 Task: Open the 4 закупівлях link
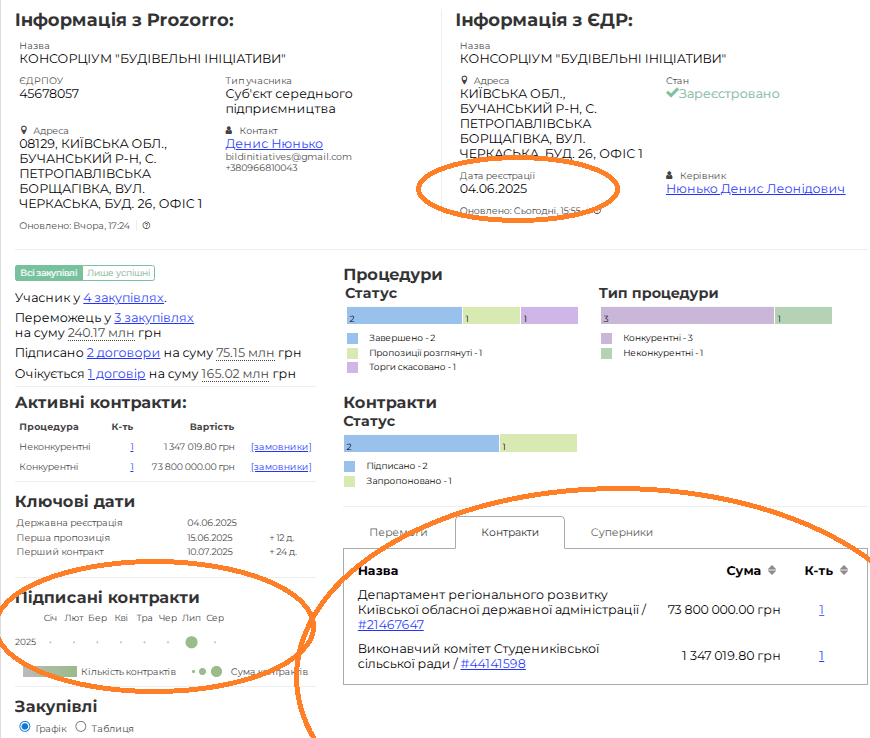[124, 298]
